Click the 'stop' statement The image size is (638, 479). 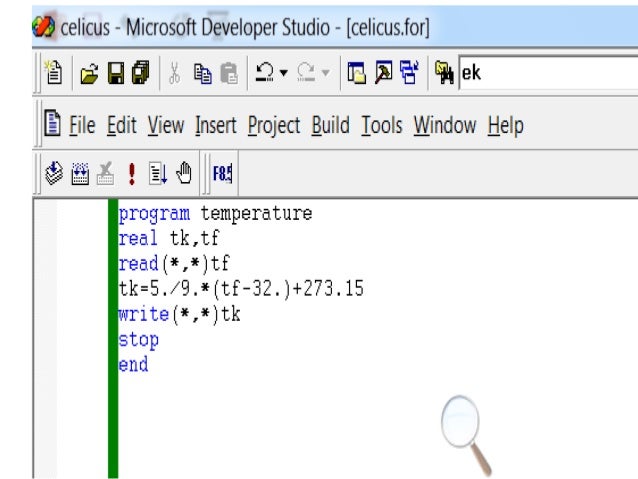point(138,340)
